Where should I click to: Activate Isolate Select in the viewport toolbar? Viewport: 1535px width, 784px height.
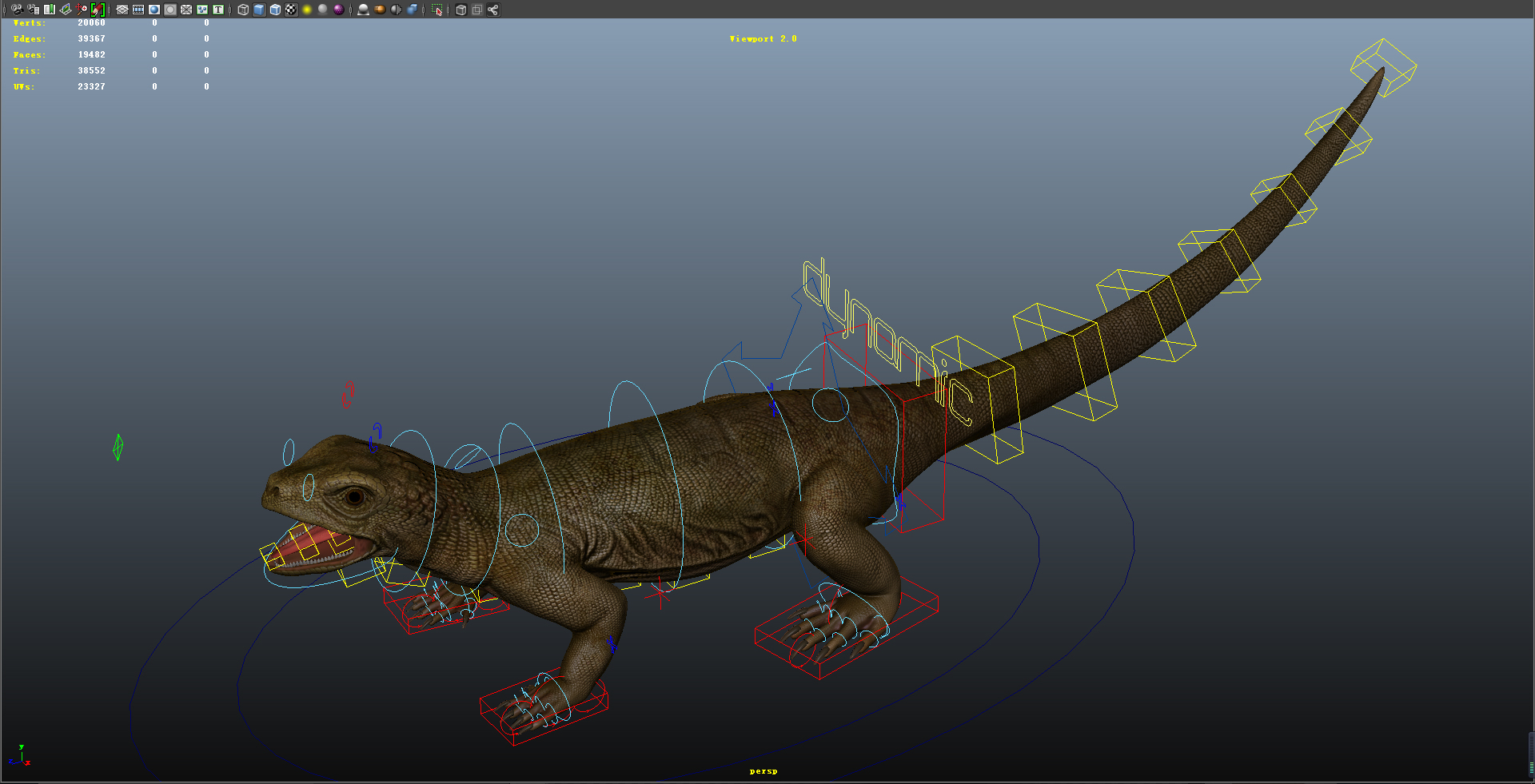pyautogui.click(x=438, y=10)
